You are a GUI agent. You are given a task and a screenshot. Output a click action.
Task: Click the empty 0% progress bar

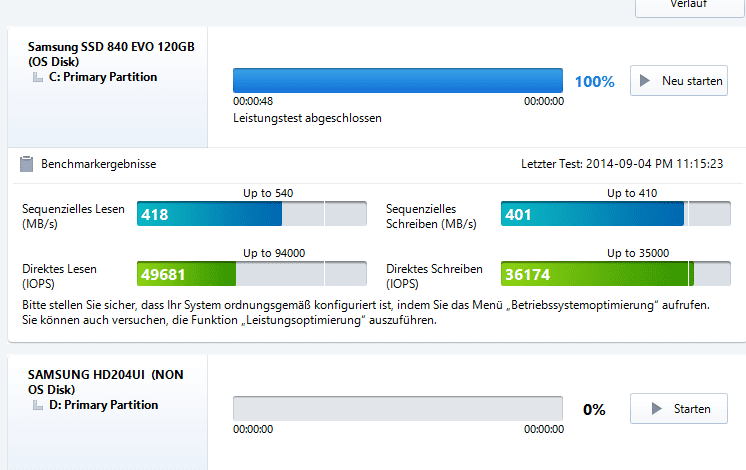(x=398, y=408)
